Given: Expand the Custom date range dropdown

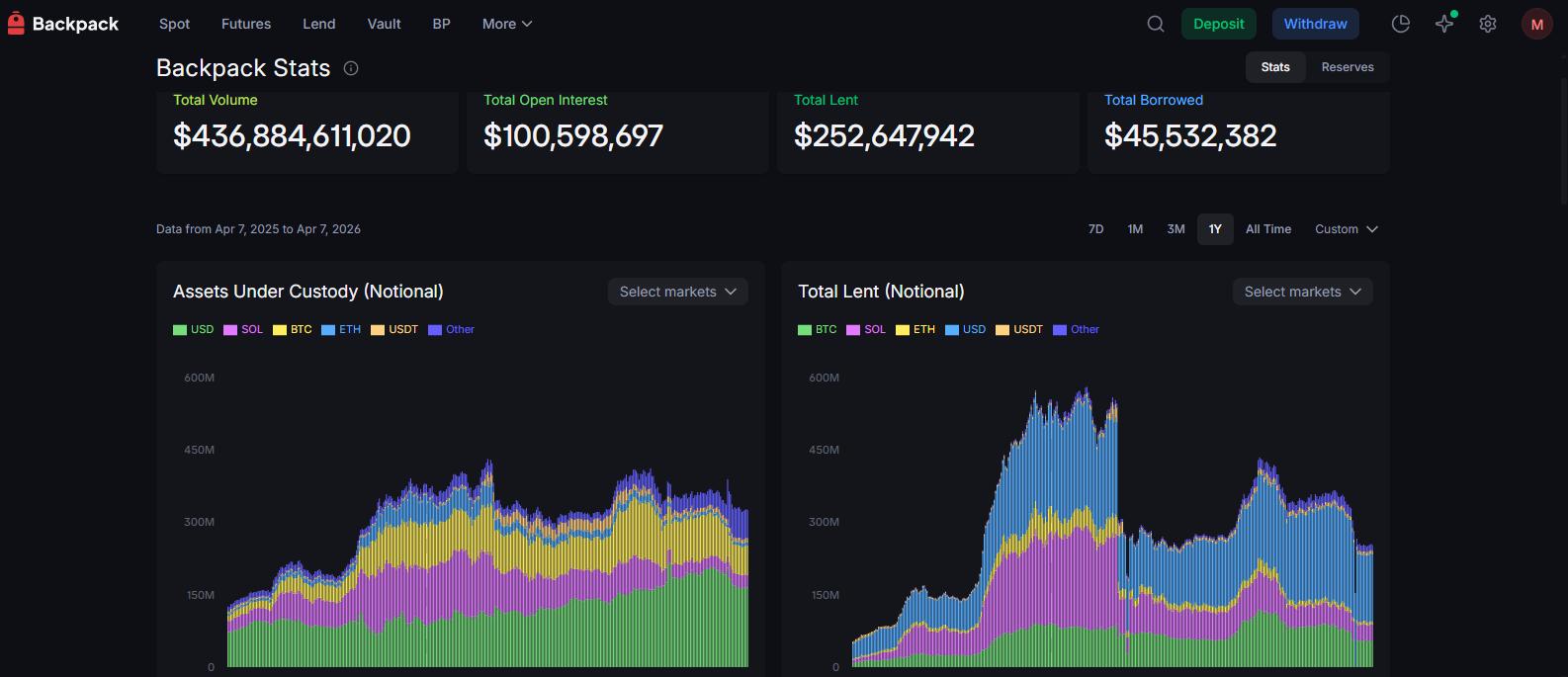Looking at the screenshot, I should tap(1346, 229).
